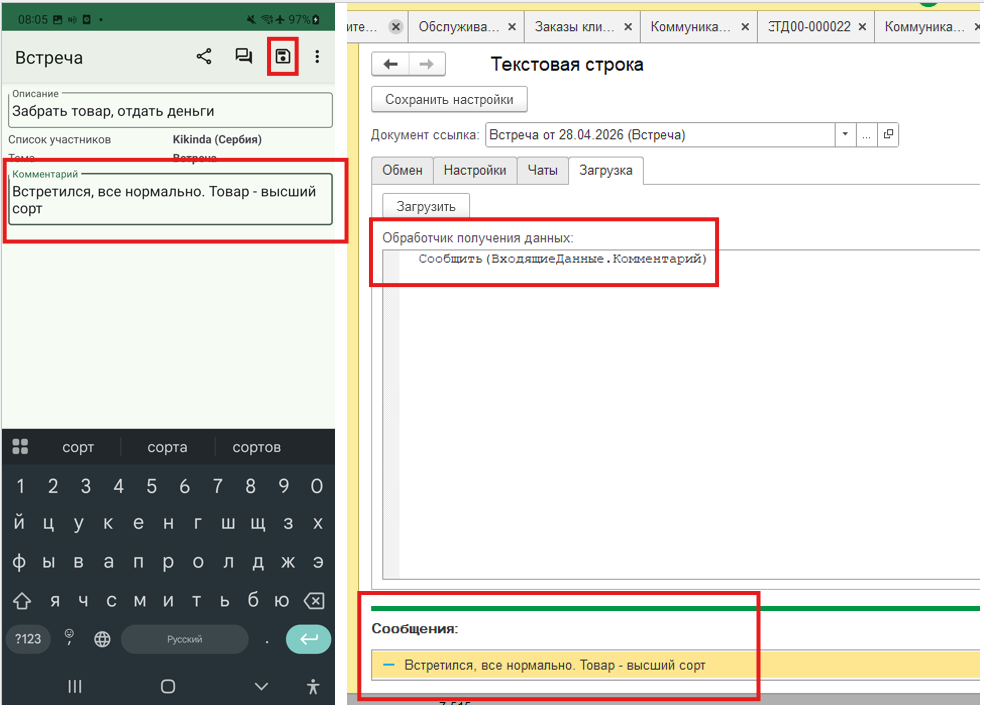Toggle the shift key on keyboard
Image resolution: width=984 pixels, height=705 pixels.
pos(22,601)
